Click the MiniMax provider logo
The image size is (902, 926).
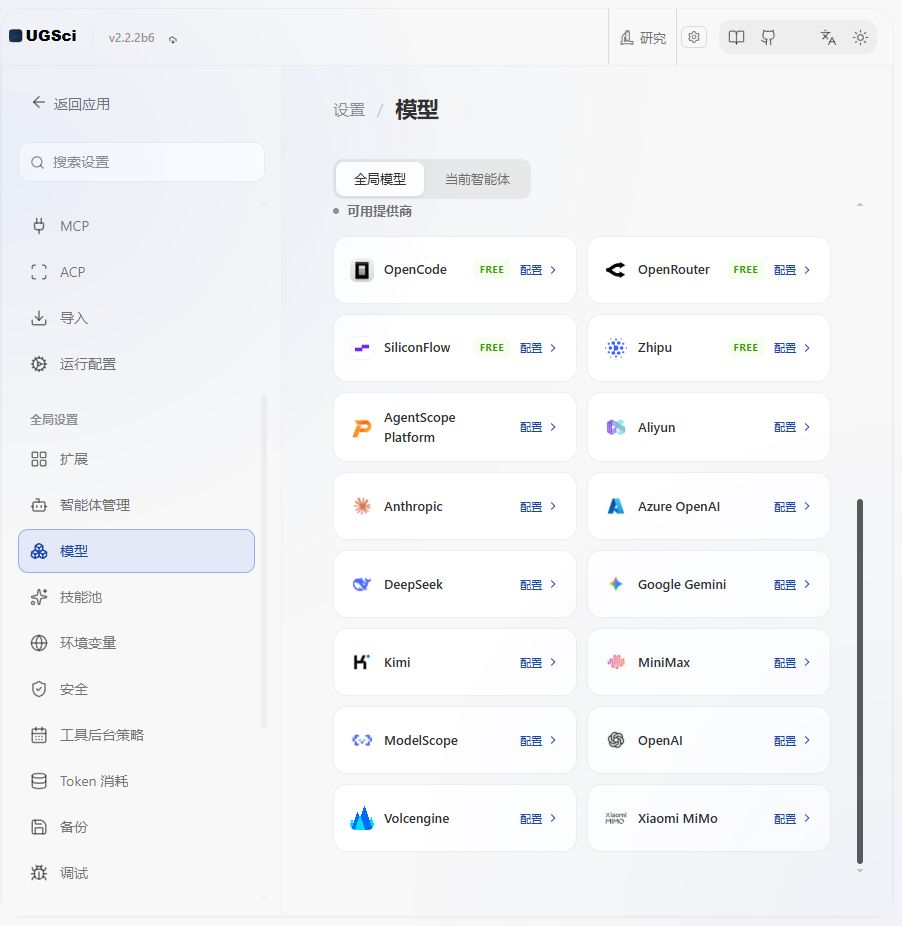pos(616,662)
